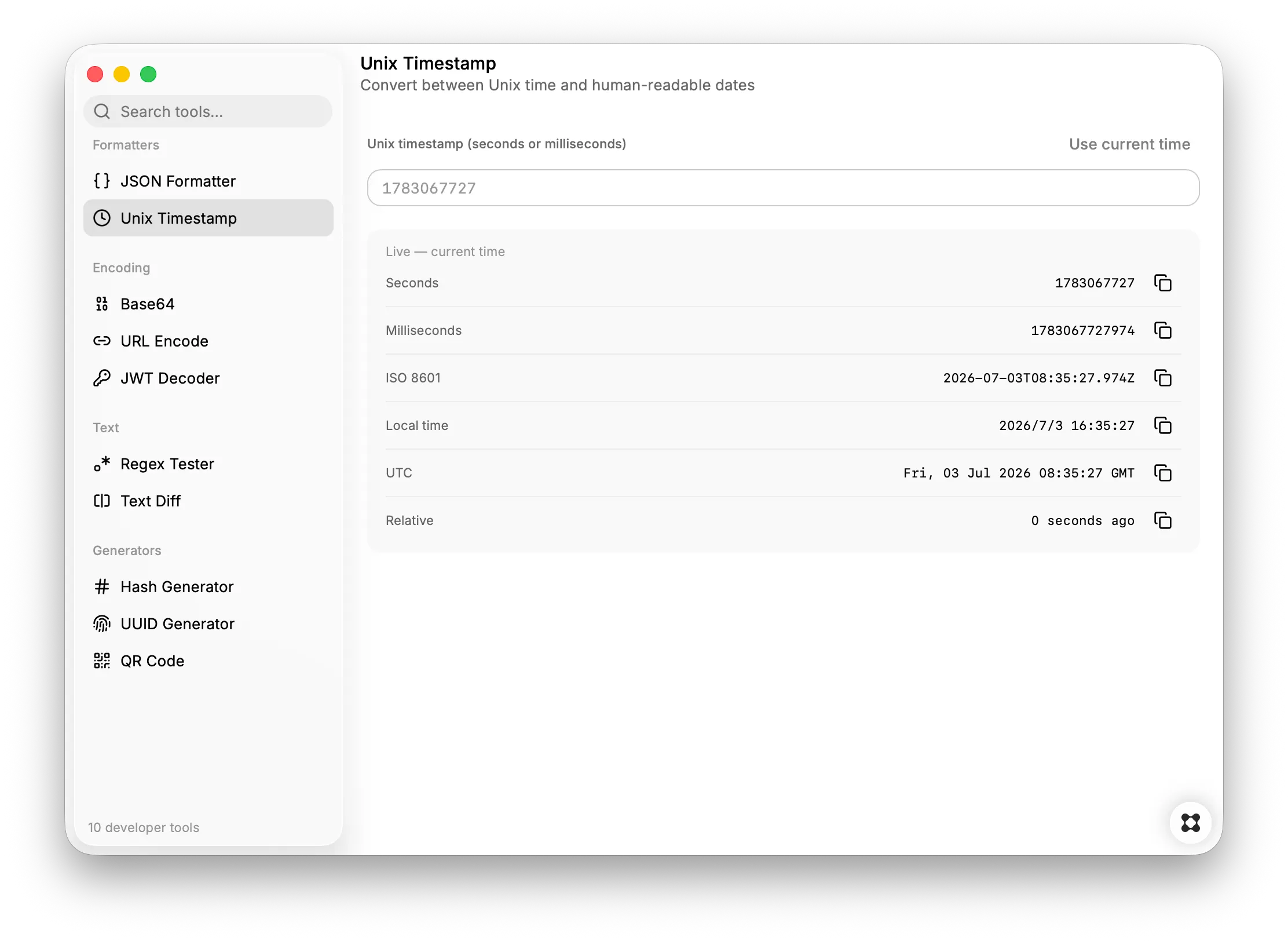Click the URL Encode link icon
This screenshot has width=1288, height=941.
[102, 341]
